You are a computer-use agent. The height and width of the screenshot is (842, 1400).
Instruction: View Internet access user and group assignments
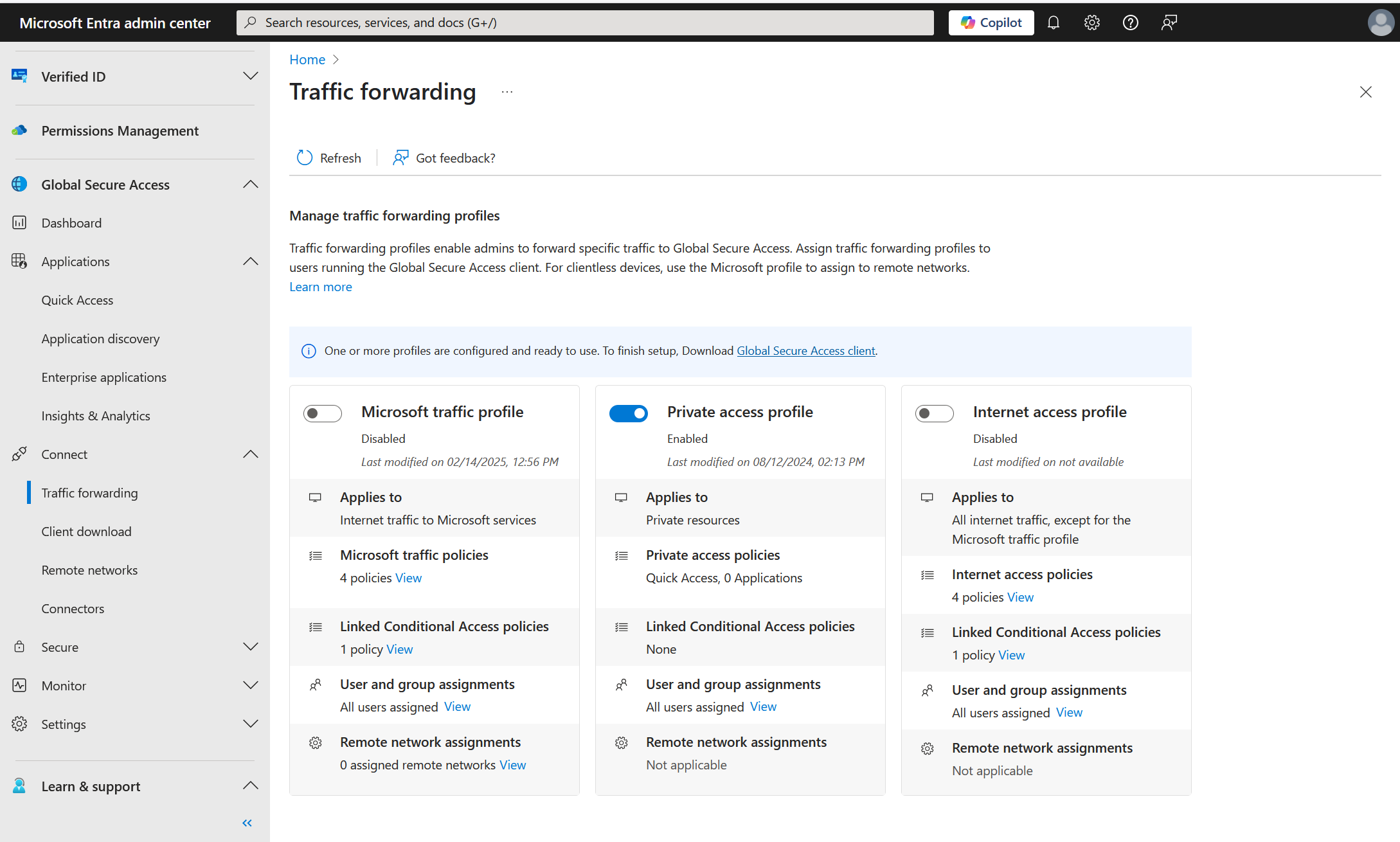click(1069, 712)
